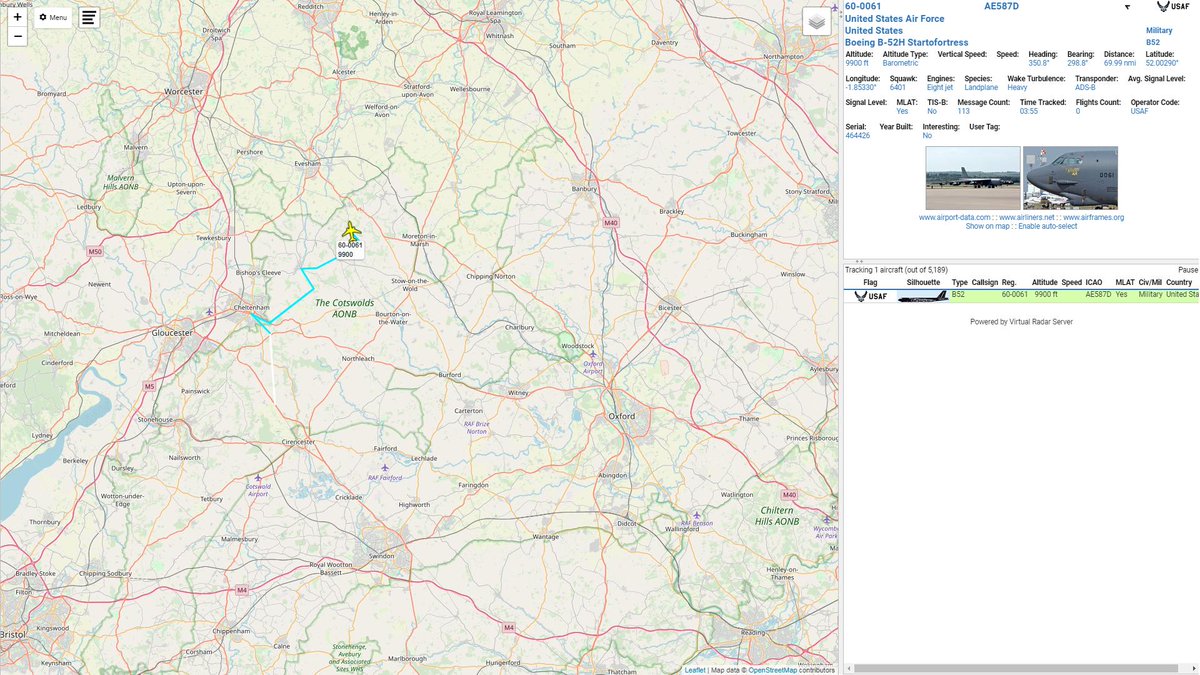Click the AE587D ICAO heading in details
Screen dimensions: 1200x675
pyautogui.click(x=1000, y=6)
